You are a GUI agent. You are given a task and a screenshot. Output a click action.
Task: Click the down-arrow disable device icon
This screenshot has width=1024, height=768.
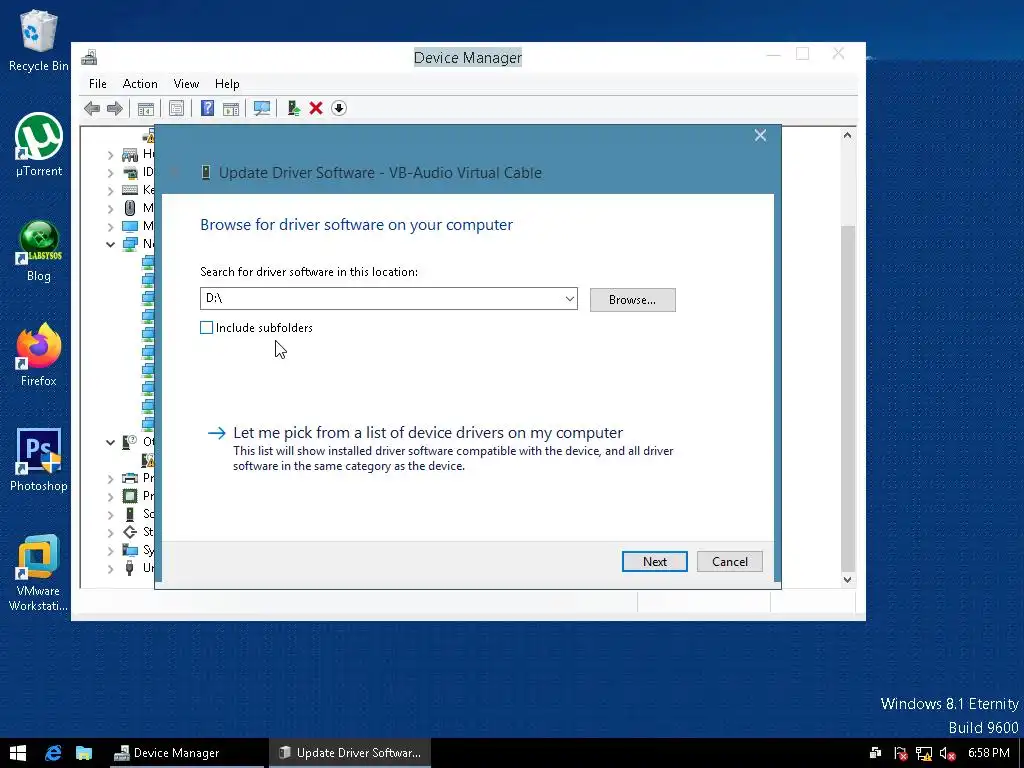(339, 108)
